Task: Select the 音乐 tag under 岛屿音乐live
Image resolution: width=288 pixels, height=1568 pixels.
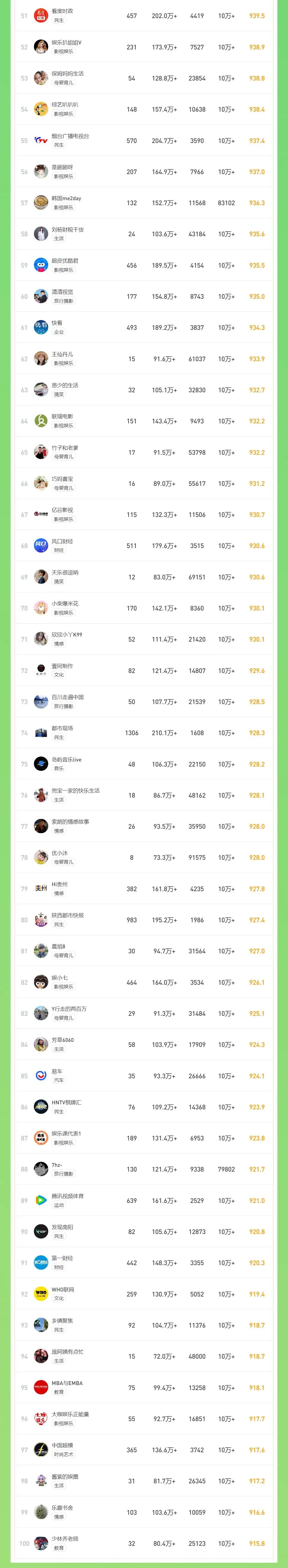Action: (58, 769)
